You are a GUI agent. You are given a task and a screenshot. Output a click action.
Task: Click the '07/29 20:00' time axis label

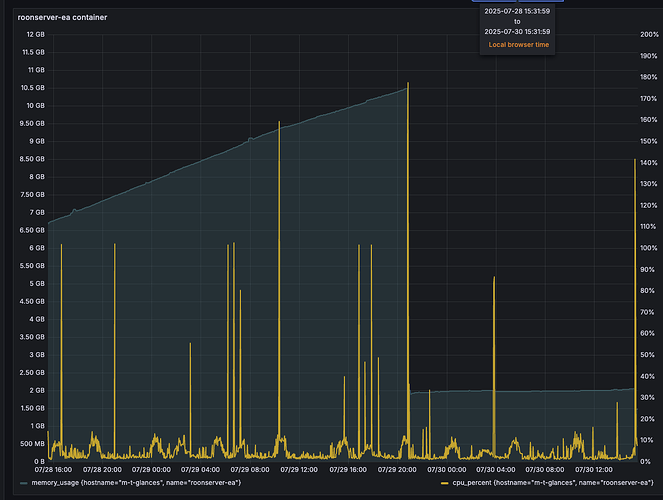click(397, 470)
